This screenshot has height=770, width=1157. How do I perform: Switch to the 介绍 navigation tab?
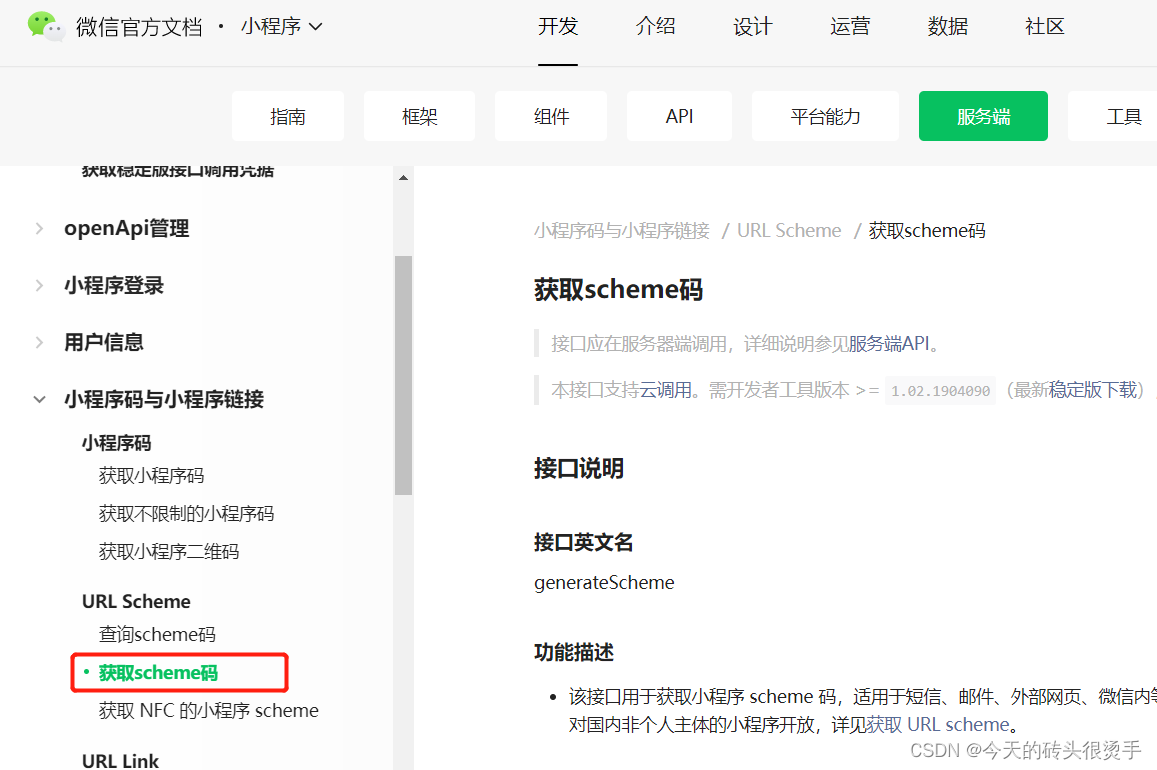[x=655, y=27]
